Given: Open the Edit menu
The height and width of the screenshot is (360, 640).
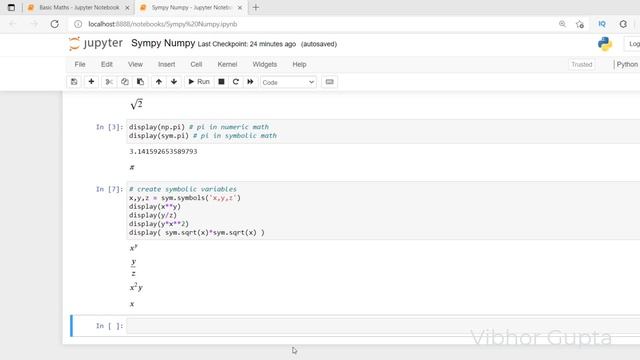Looking at the screenshot, I should (x=107, y=64).
